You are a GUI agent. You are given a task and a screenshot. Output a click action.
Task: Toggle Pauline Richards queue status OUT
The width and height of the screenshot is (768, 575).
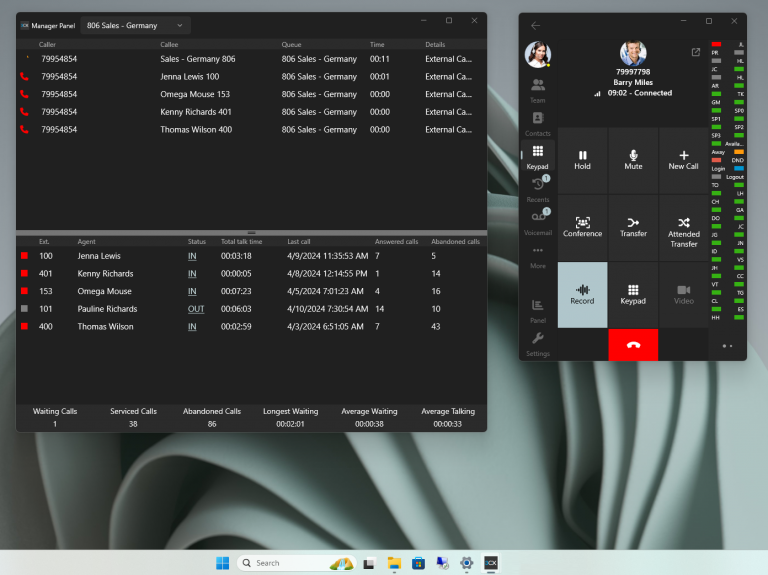point(196,309)
